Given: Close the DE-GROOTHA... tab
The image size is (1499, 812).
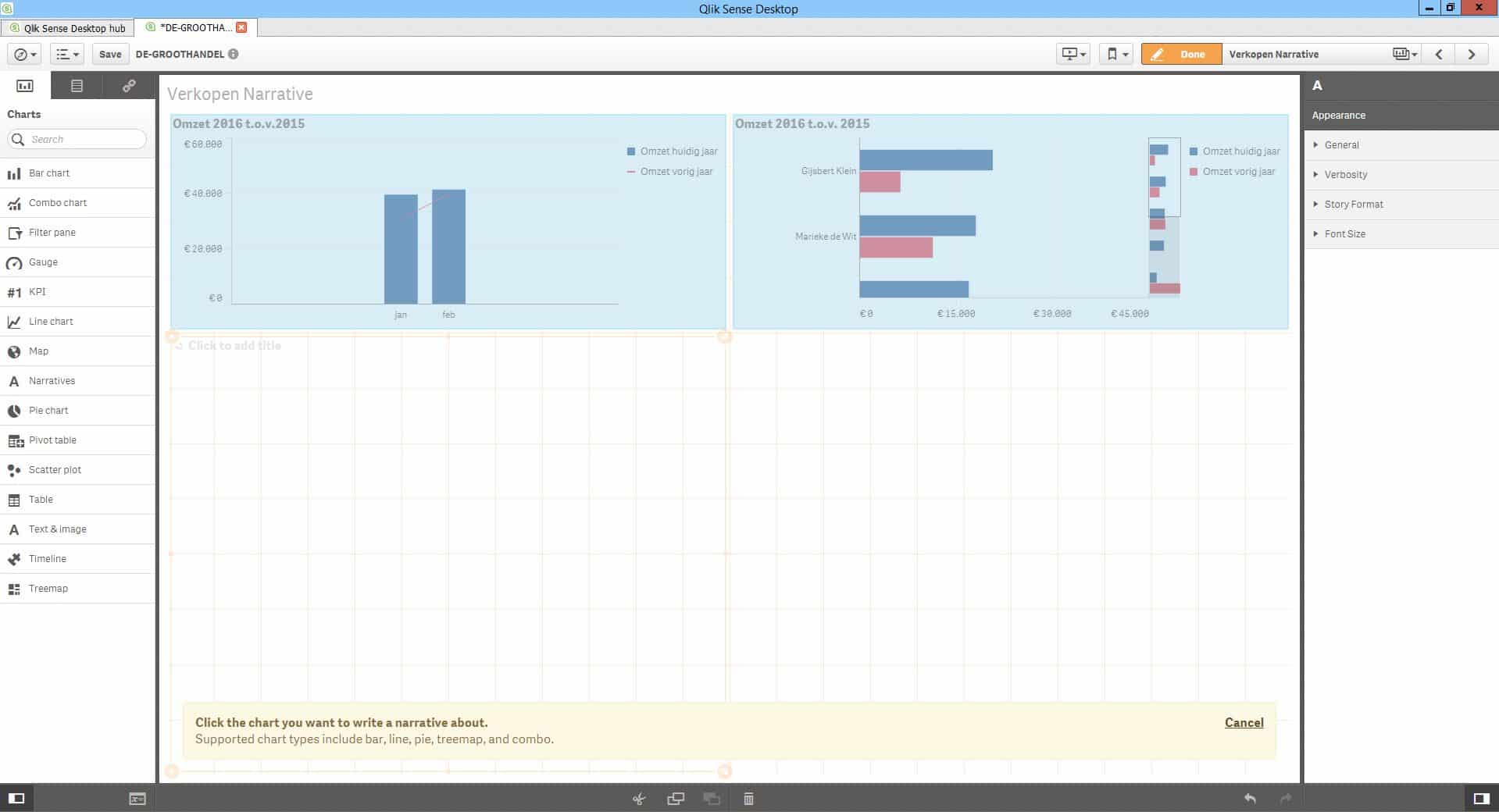Looking at the screenshot, I should (x=241, y=27).
